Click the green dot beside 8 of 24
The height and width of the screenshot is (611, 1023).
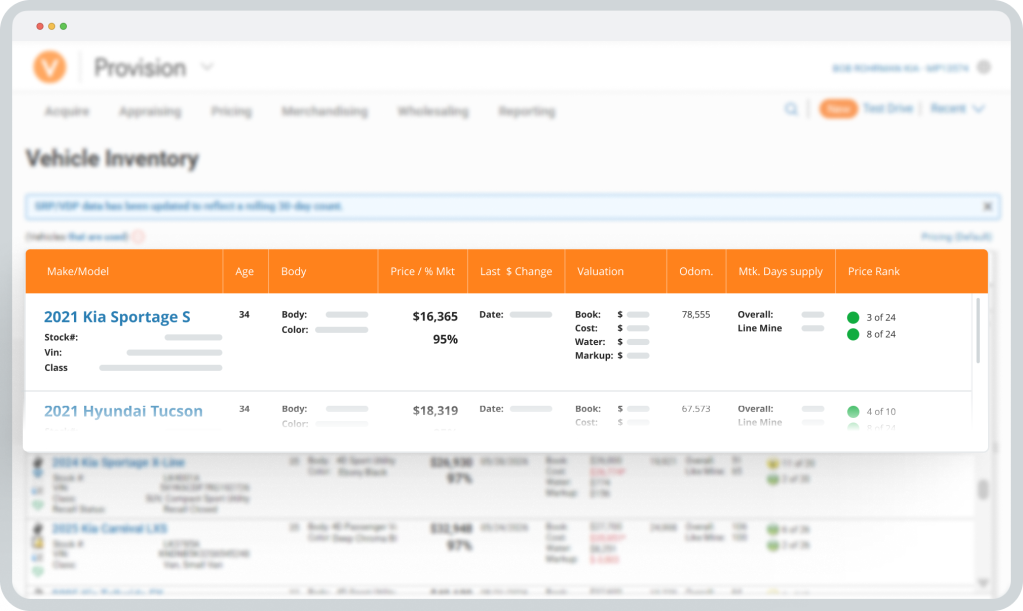click(853, 335)
